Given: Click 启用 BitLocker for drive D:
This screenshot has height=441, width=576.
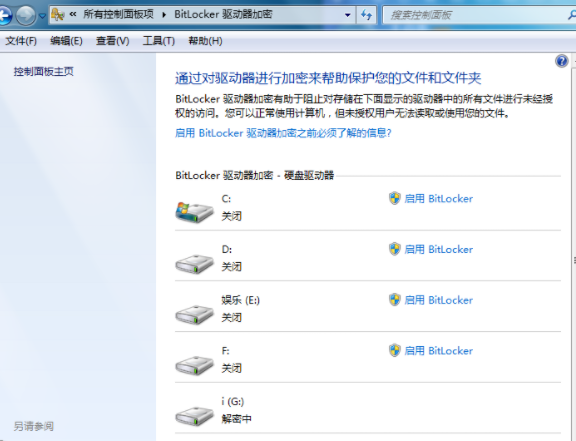Looking at the screenshot, I should [438, 250].
